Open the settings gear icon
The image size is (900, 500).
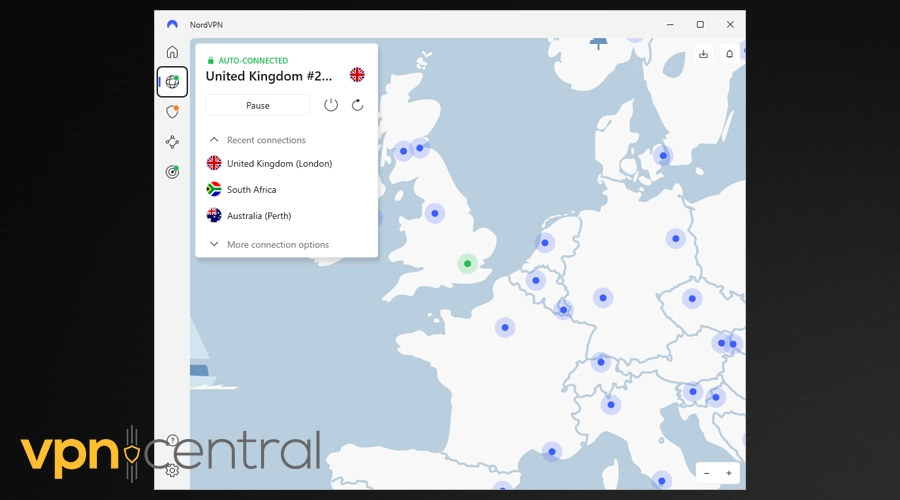(172, 471)
